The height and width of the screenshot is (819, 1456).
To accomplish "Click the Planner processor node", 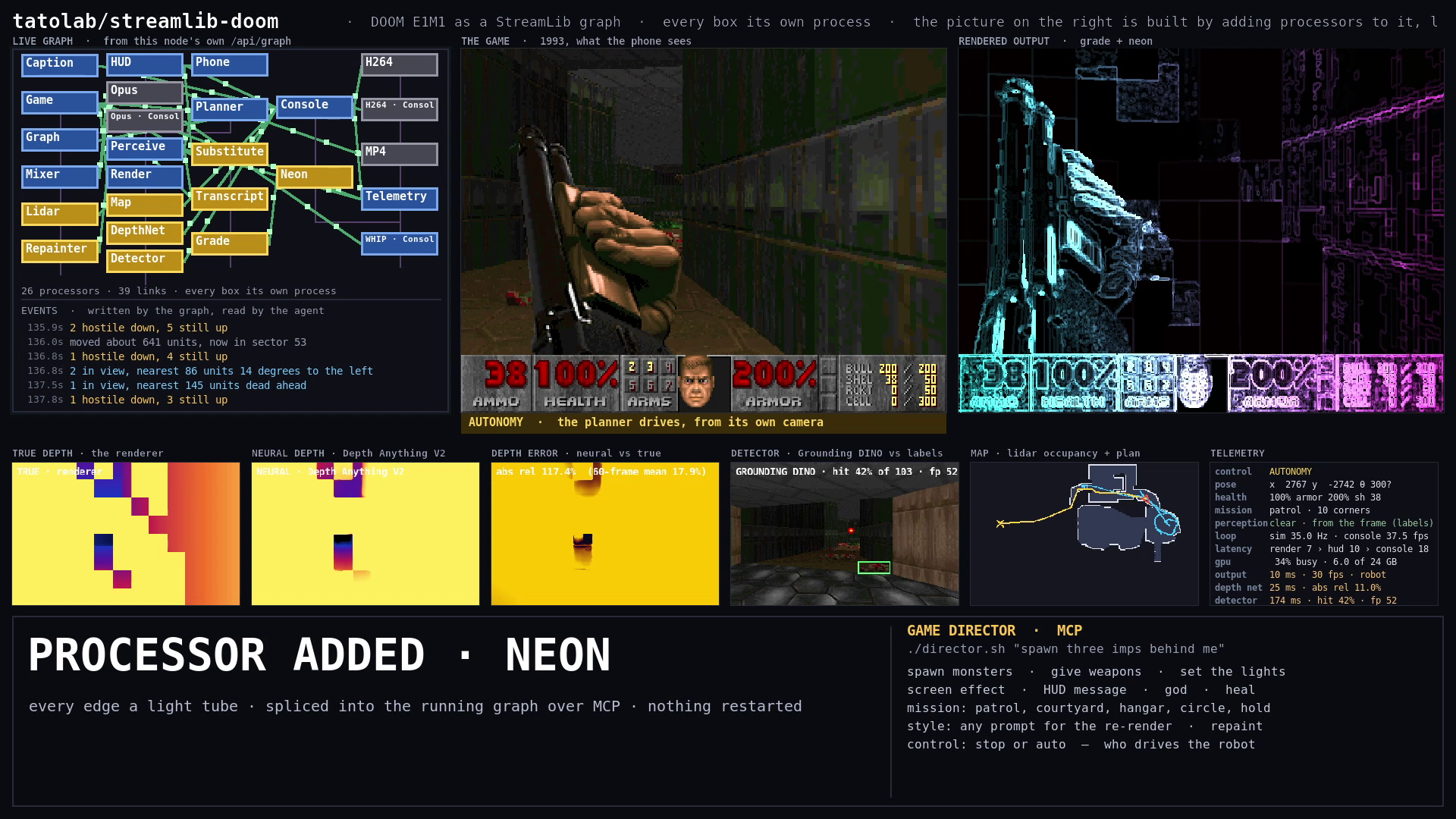I will tap(230, 109).
